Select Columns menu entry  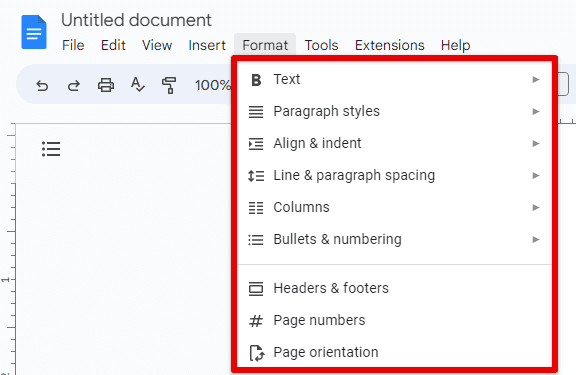(x=395, y=207)
